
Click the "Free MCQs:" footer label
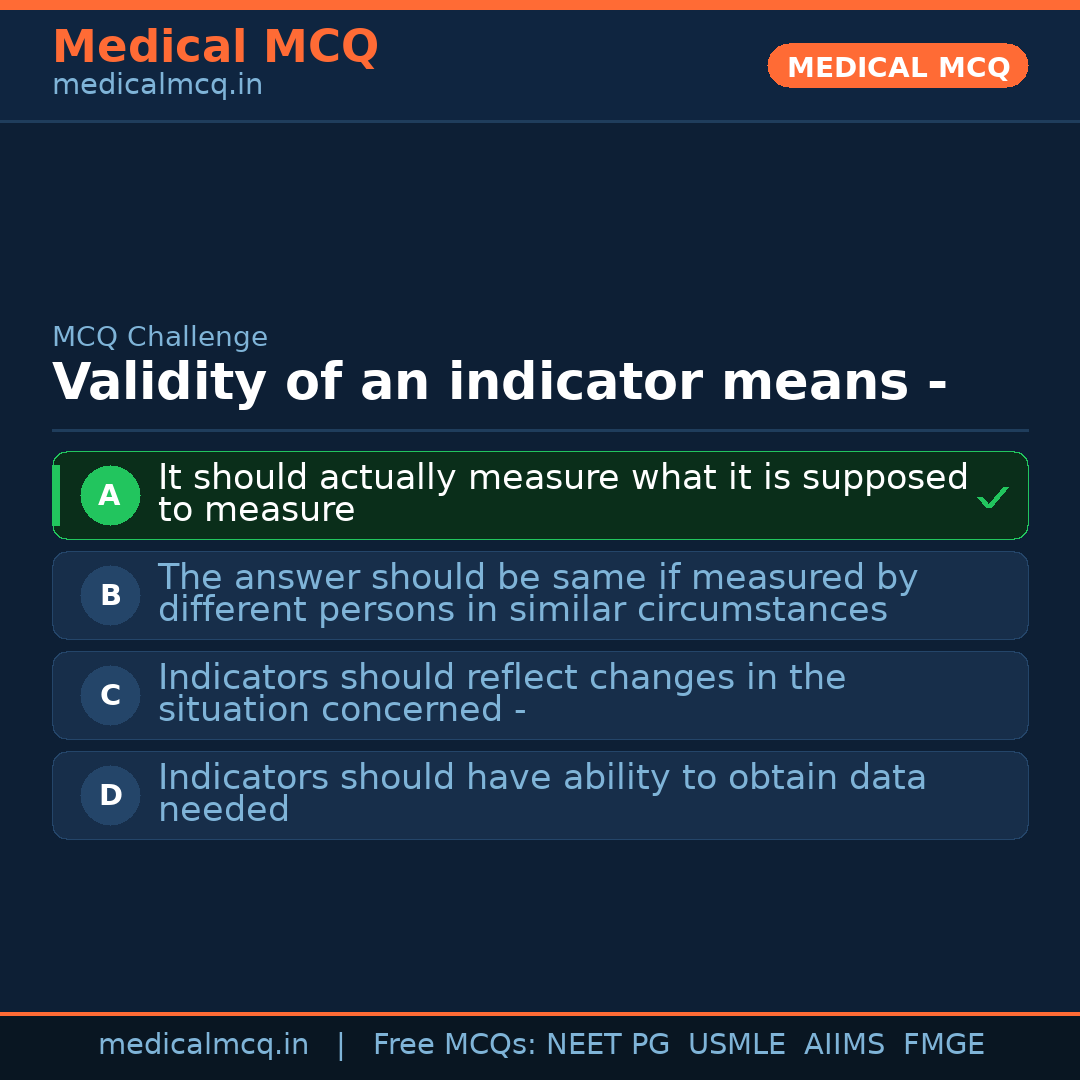tap(455, 1045)
